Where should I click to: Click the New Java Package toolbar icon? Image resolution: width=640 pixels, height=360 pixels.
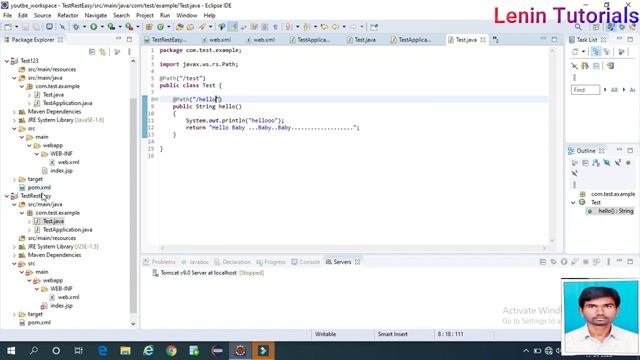click(149, 27)
